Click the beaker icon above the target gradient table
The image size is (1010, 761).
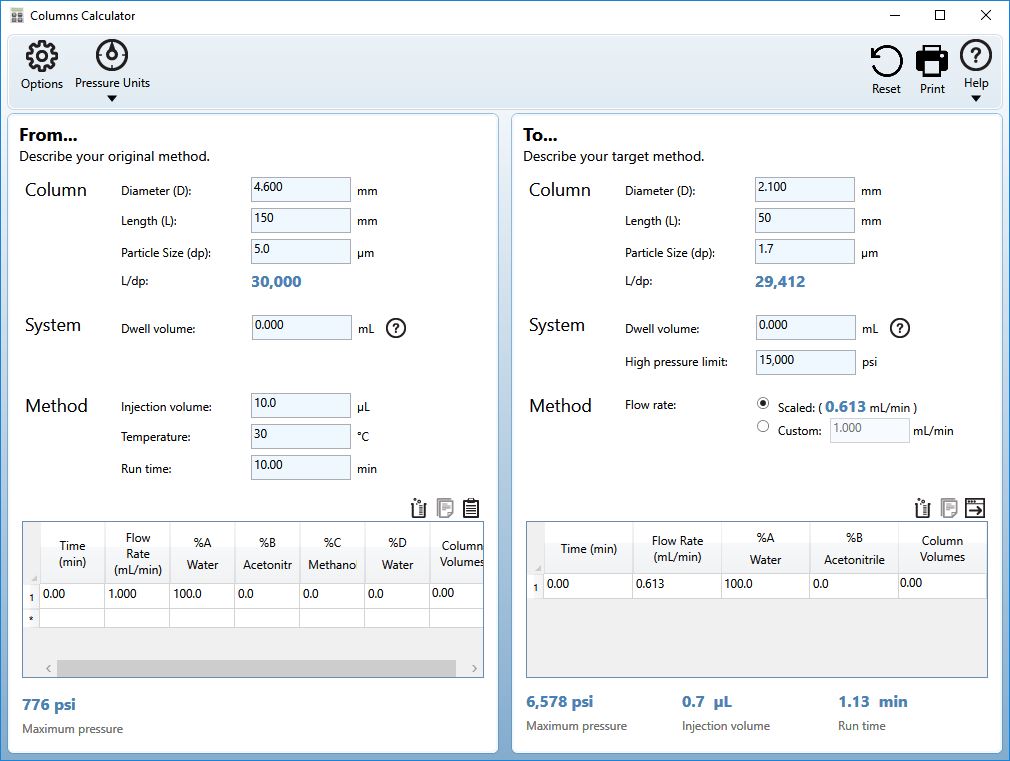pos(921,508)
